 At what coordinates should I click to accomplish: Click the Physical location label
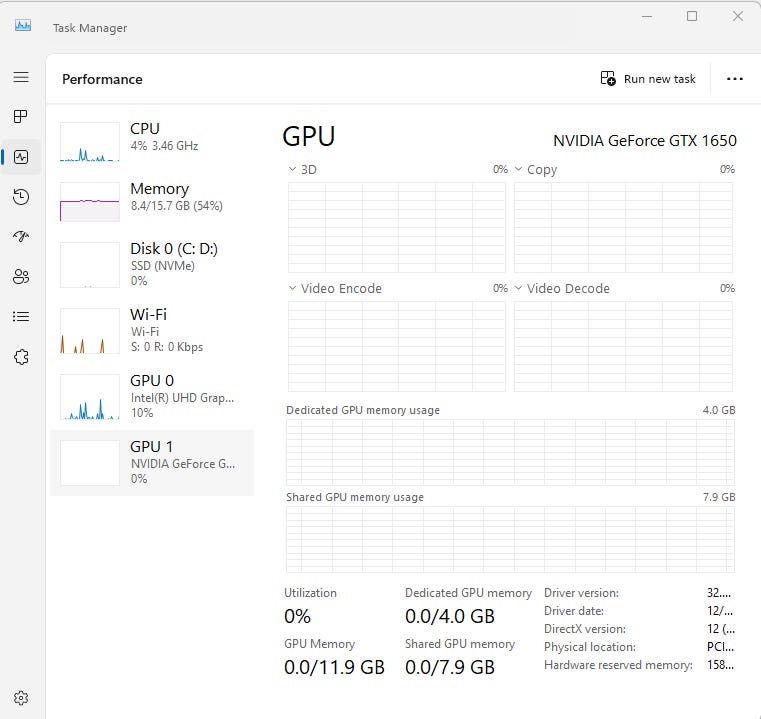pos(590,647)
